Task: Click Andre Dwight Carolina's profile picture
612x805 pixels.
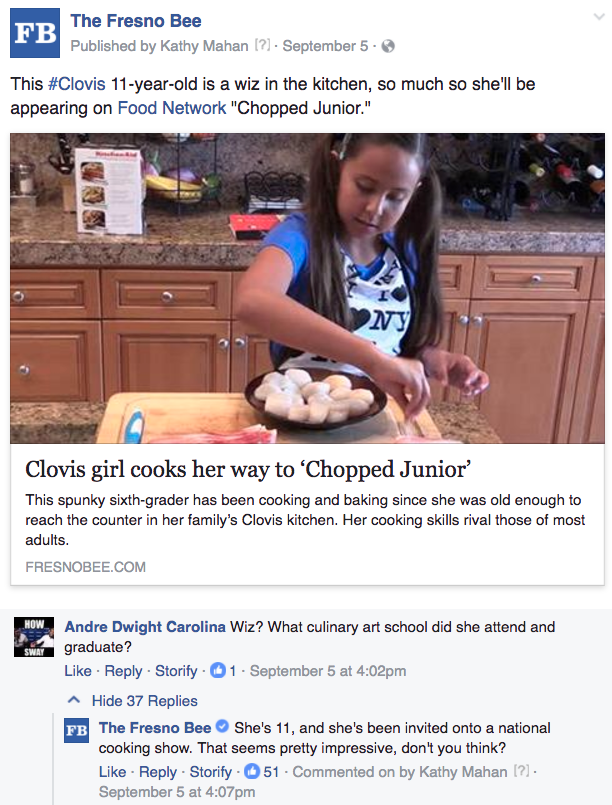Action: (34, 637)
